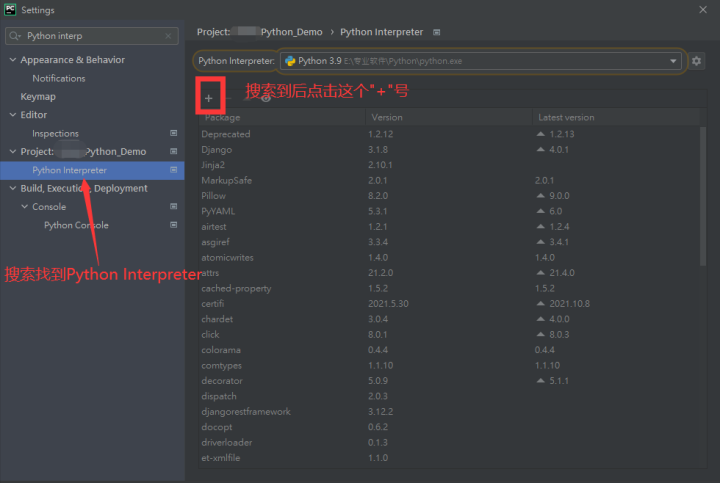Select the cached-property package row
Viewport: 720px width, 483px height.
pos(449,288)
